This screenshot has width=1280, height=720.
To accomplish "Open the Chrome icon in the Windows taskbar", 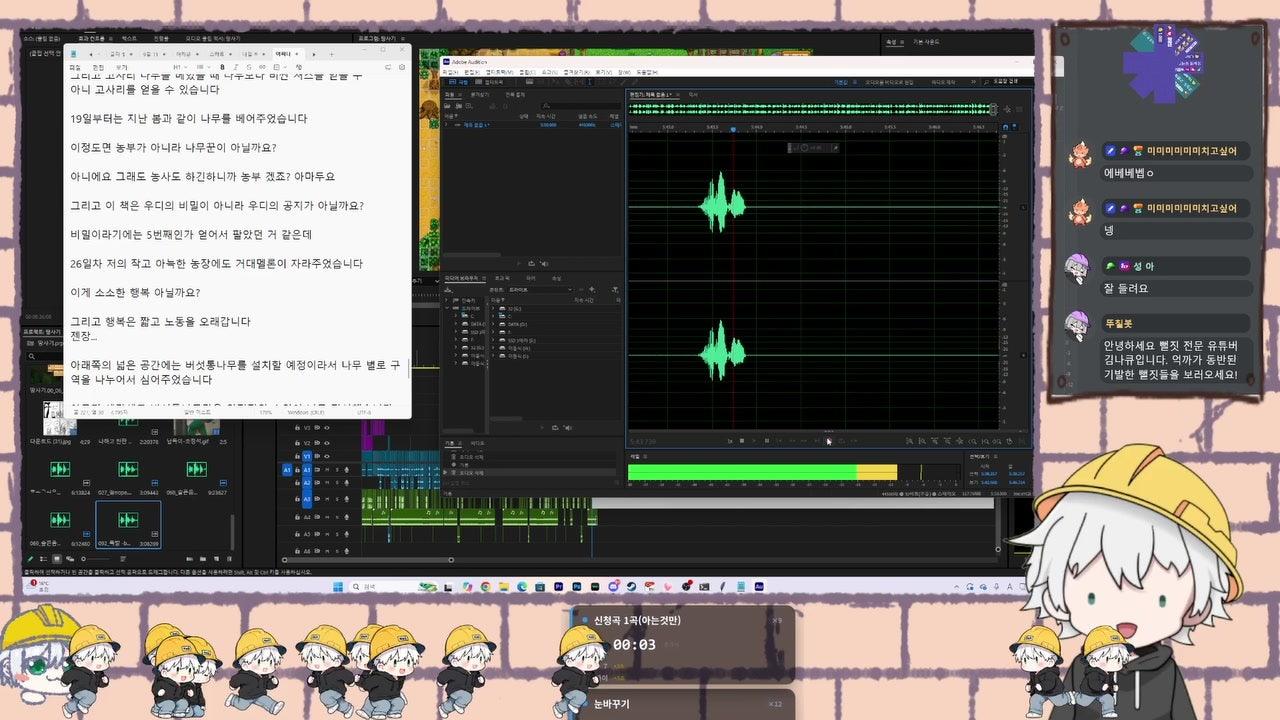I will 485,586.
